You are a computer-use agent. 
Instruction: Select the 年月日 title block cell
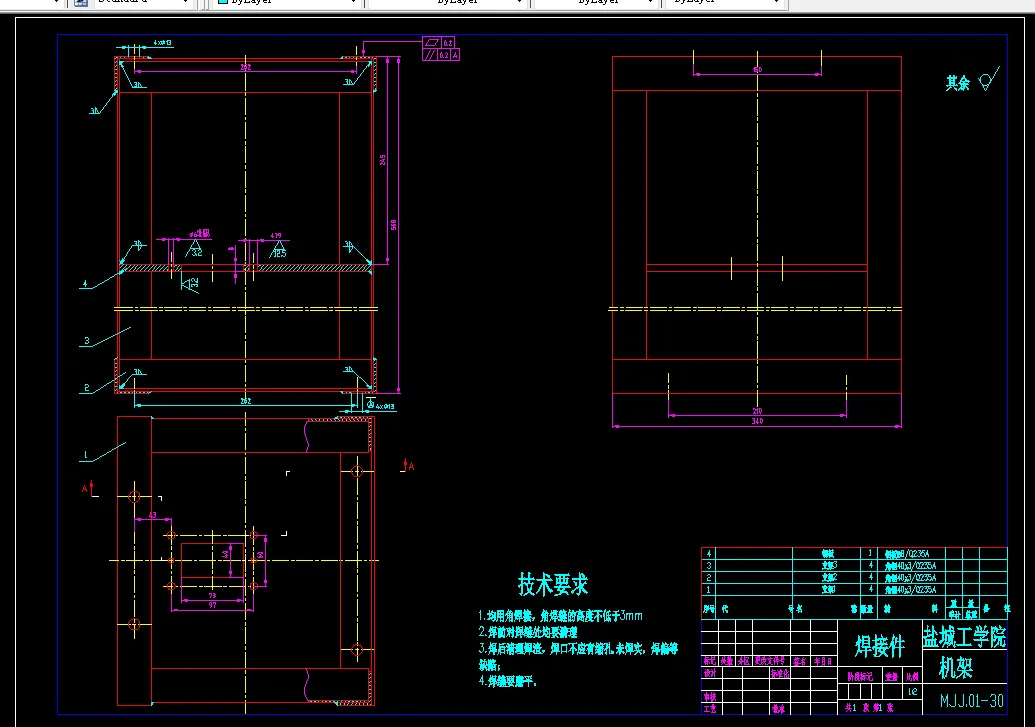pos(822,661)
